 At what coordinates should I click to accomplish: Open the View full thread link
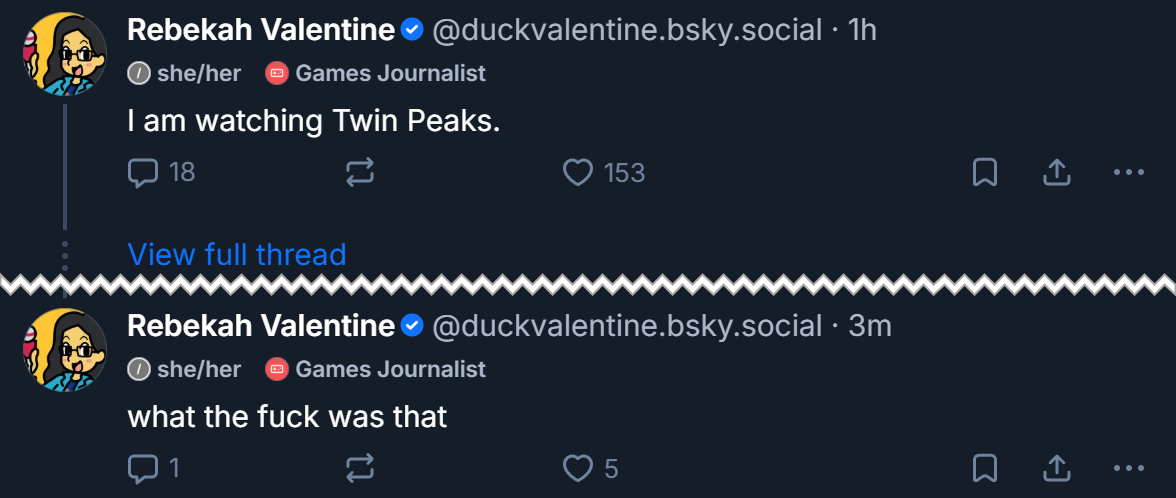coord(237,254)
